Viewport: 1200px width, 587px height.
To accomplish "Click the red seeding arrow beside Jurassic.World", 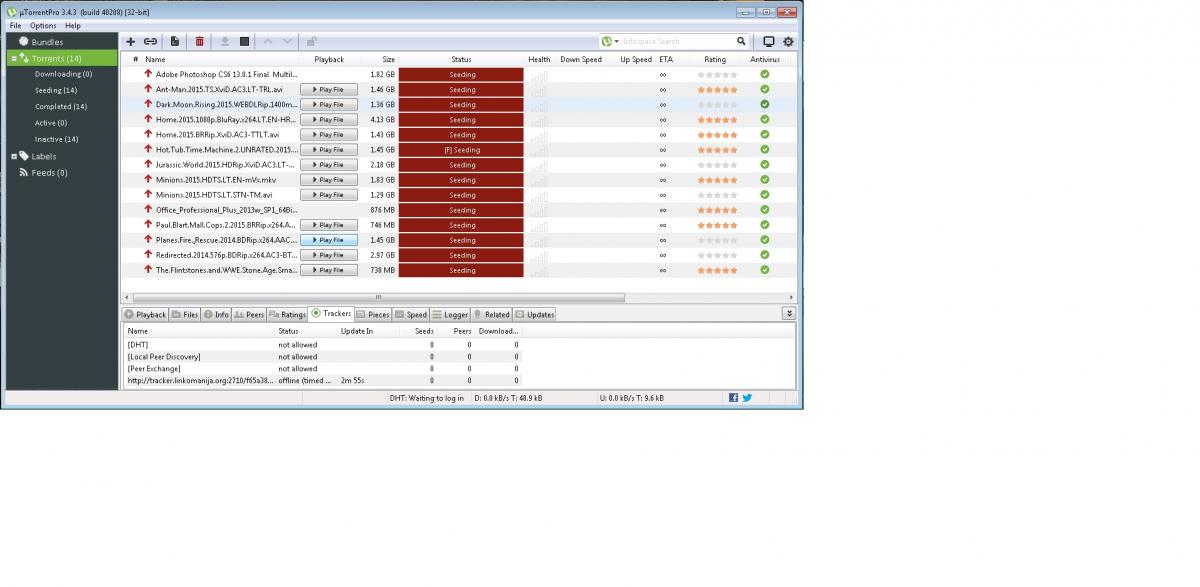I will point(148,164).
